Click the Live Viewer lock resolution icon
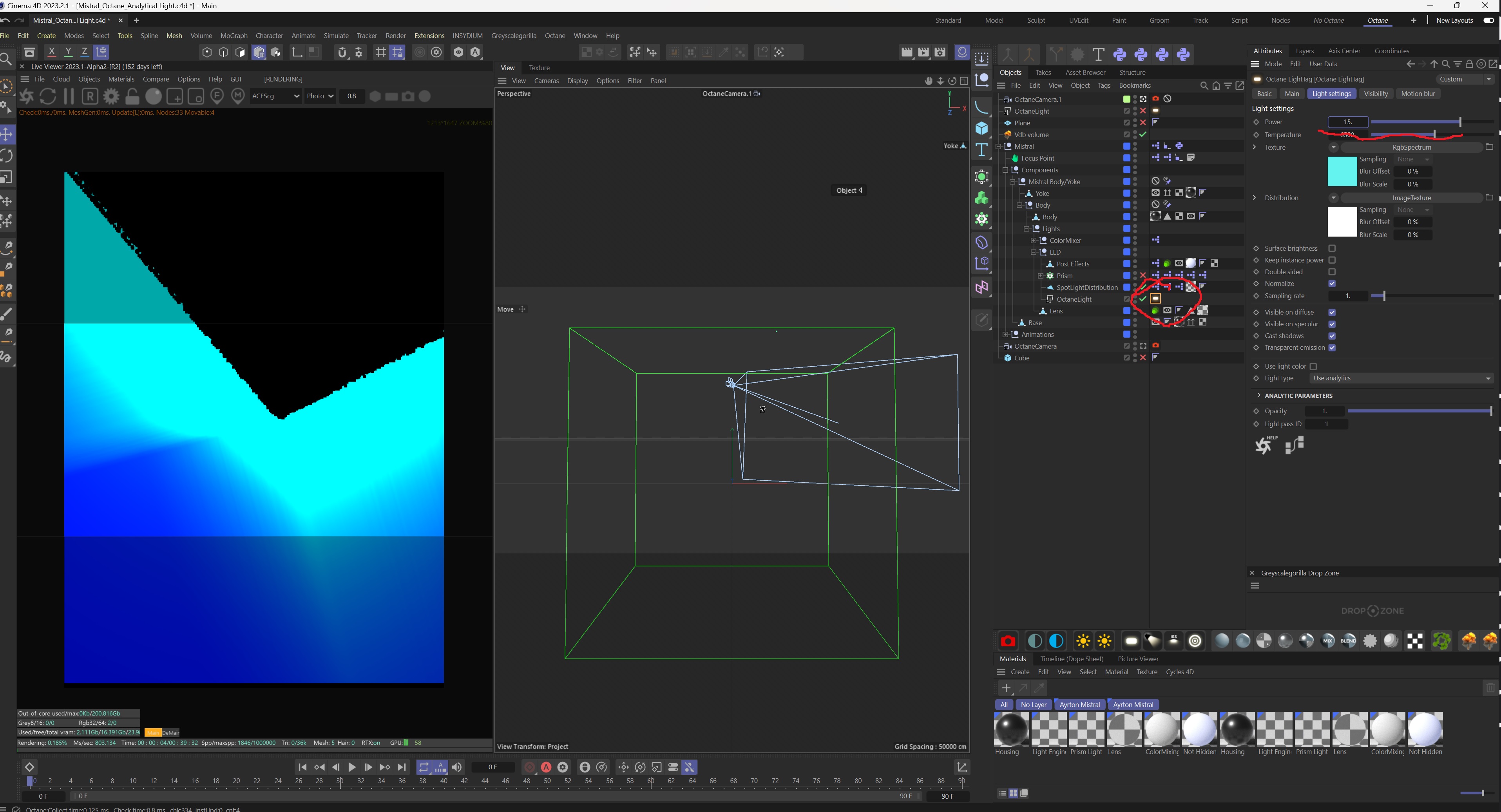 132,96
